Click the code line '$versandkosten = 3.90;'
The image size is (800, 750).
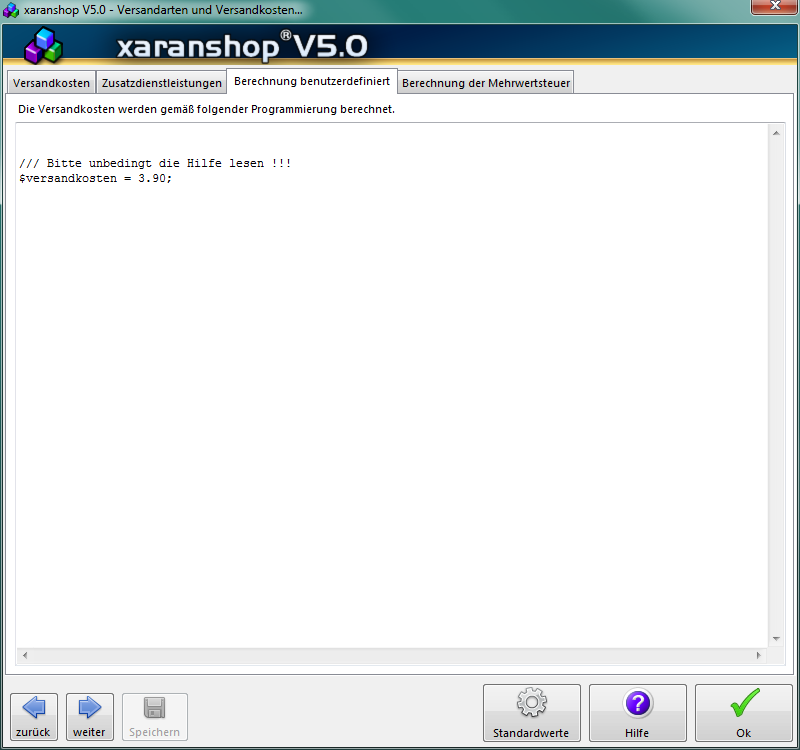point(95,178)
